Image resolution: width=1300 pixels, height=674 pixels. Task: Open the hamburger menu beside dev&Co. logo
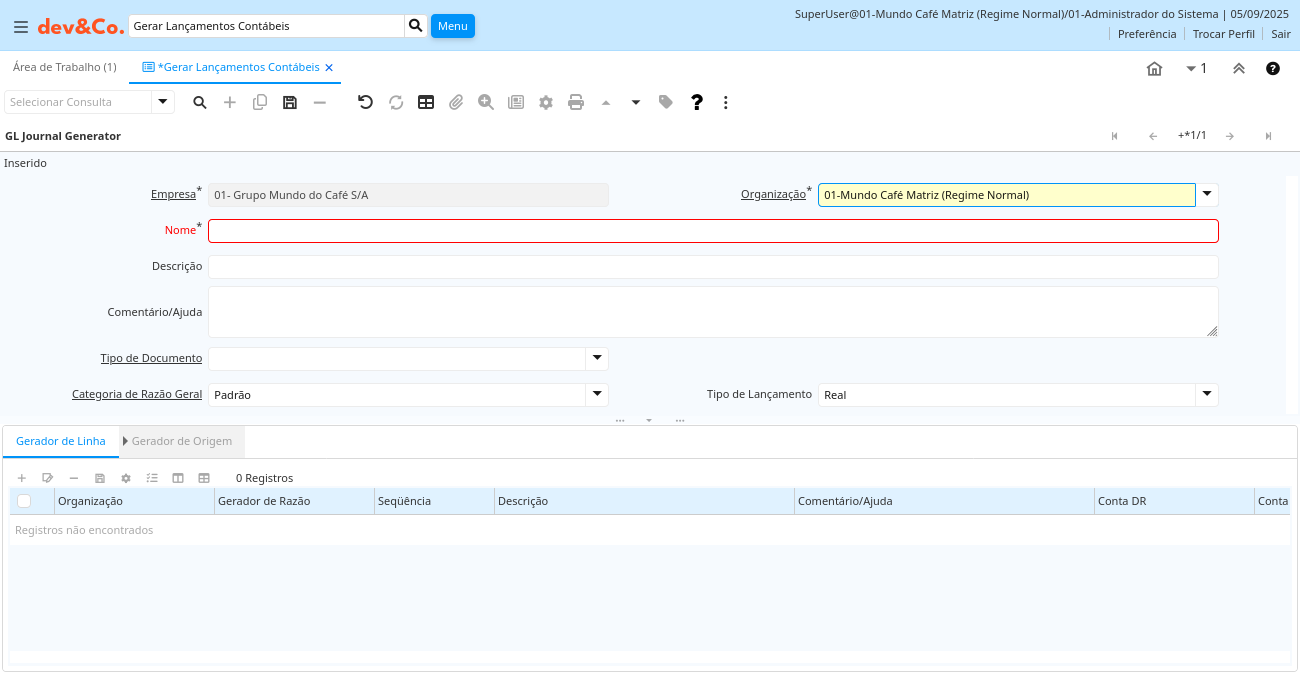[x=21, y=27]
